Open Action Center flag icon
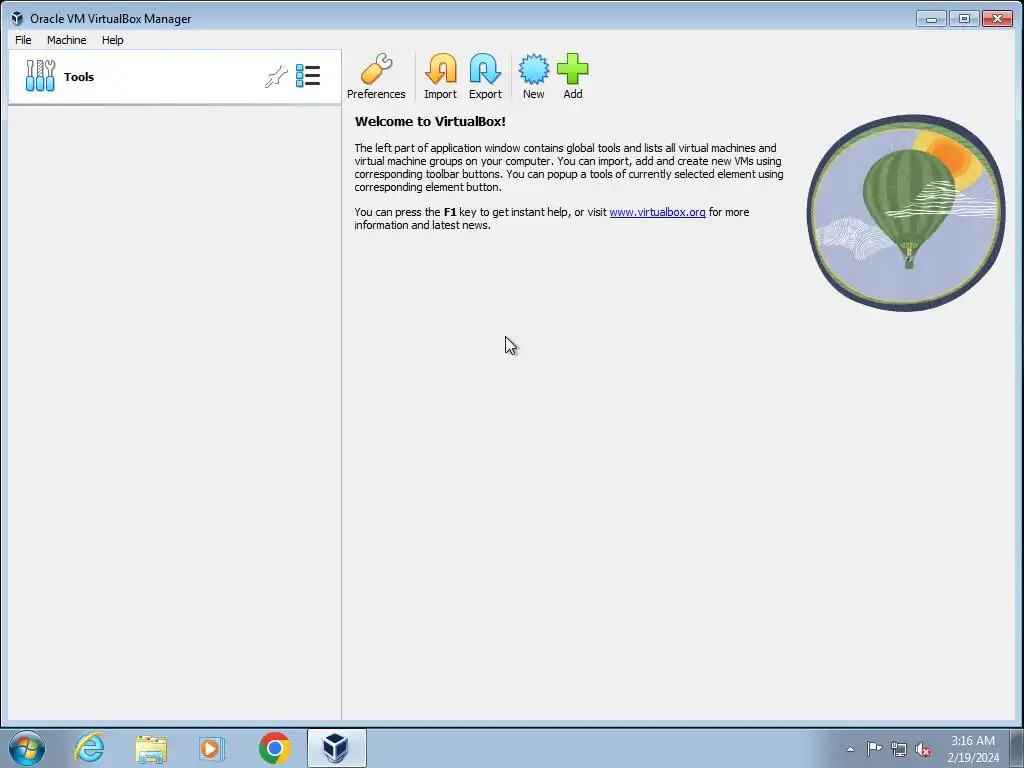 coord(874,749)
